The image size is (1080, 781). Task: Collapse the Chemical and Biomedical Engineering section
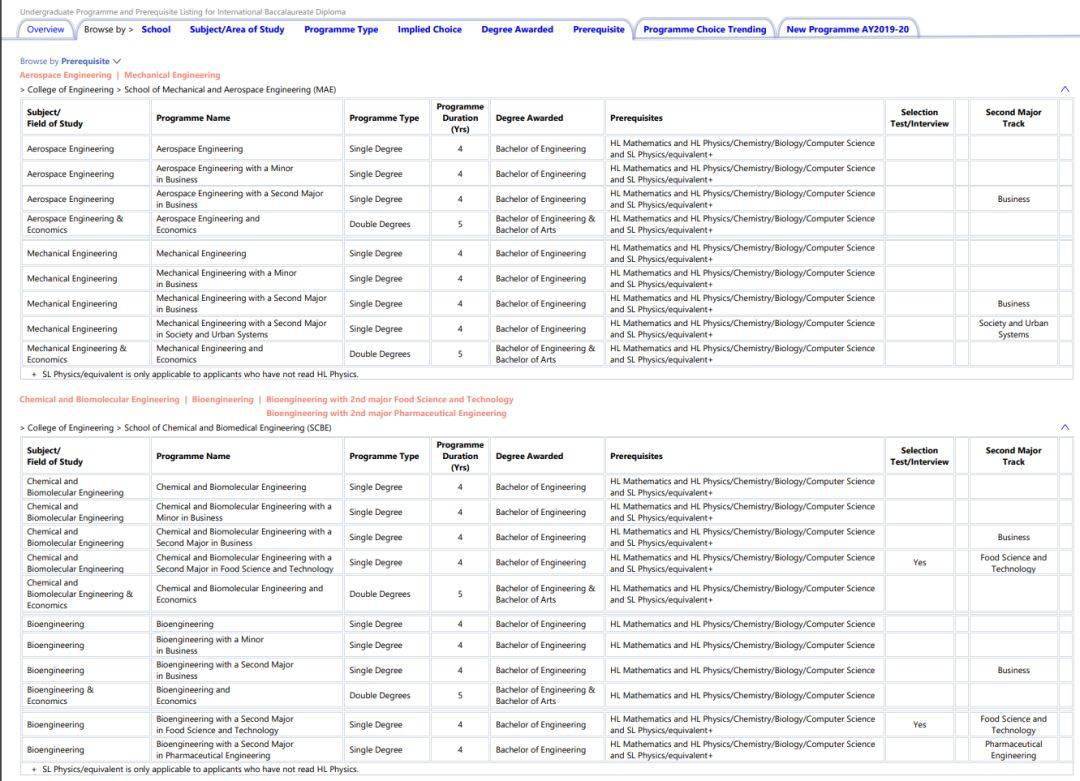coord(1064,427)
